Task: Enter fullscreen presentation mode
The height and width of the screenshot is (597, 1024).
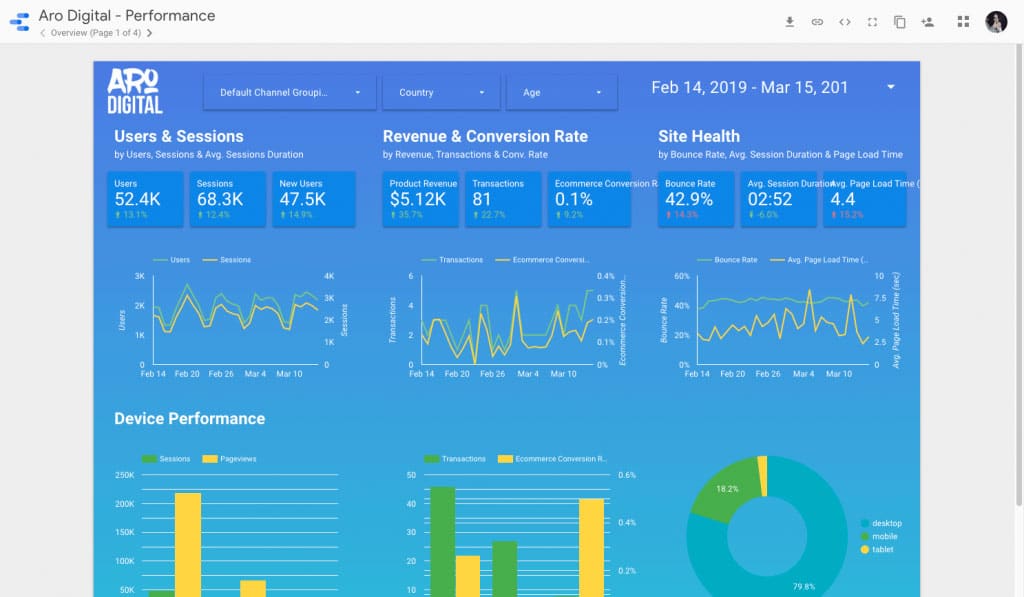Action: coord(872,22)
